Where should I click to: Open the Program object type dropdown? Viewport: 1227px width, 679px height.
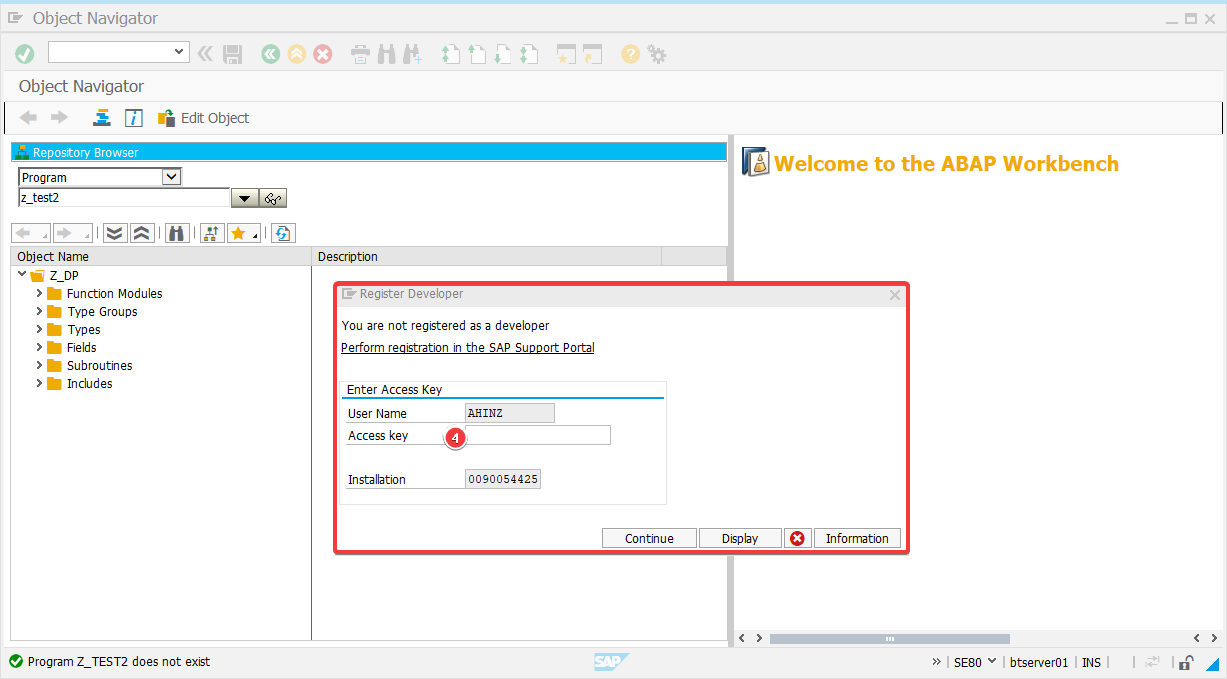click(x=171, y=177)
